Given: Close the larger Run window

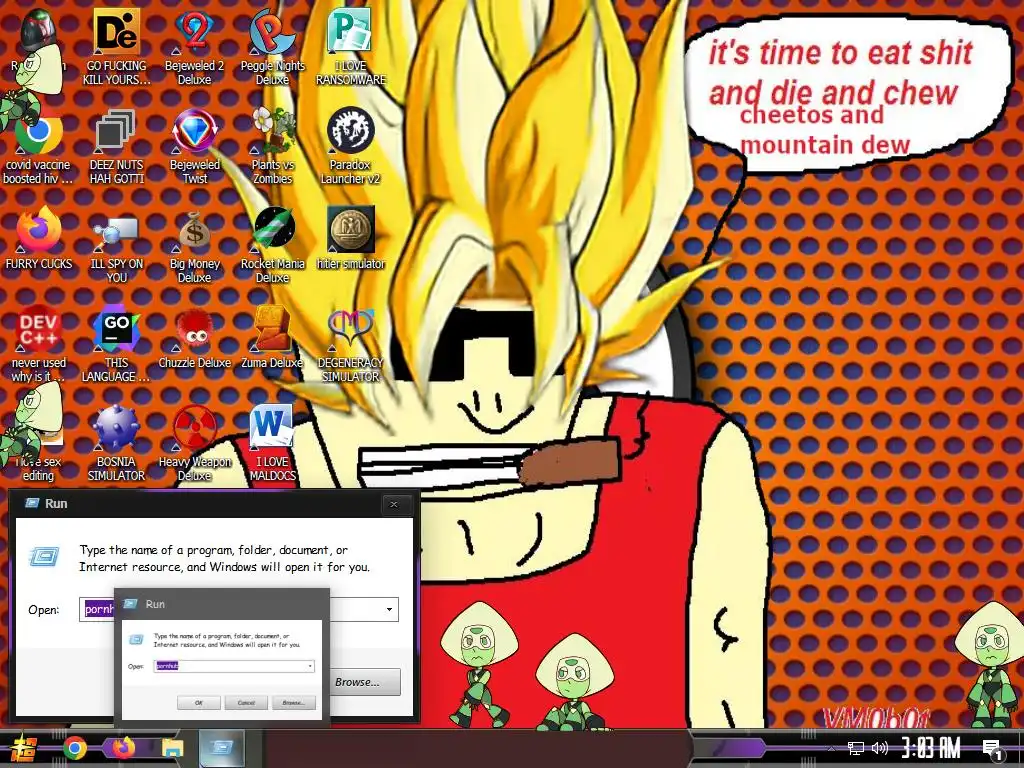Looking at the screenshot, I should click(x=394, y=504).
